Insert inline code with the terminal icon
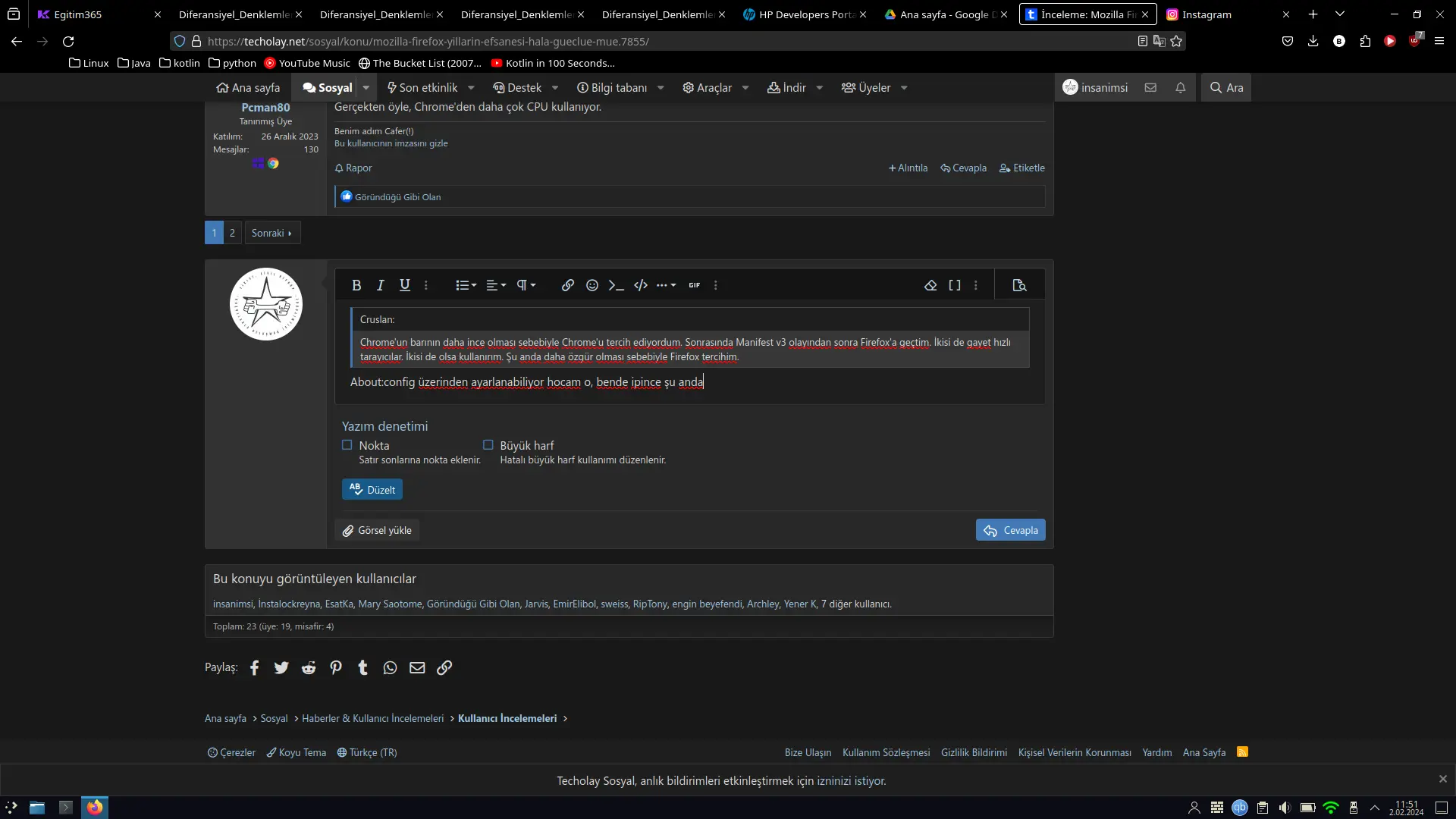 (617, 285)
